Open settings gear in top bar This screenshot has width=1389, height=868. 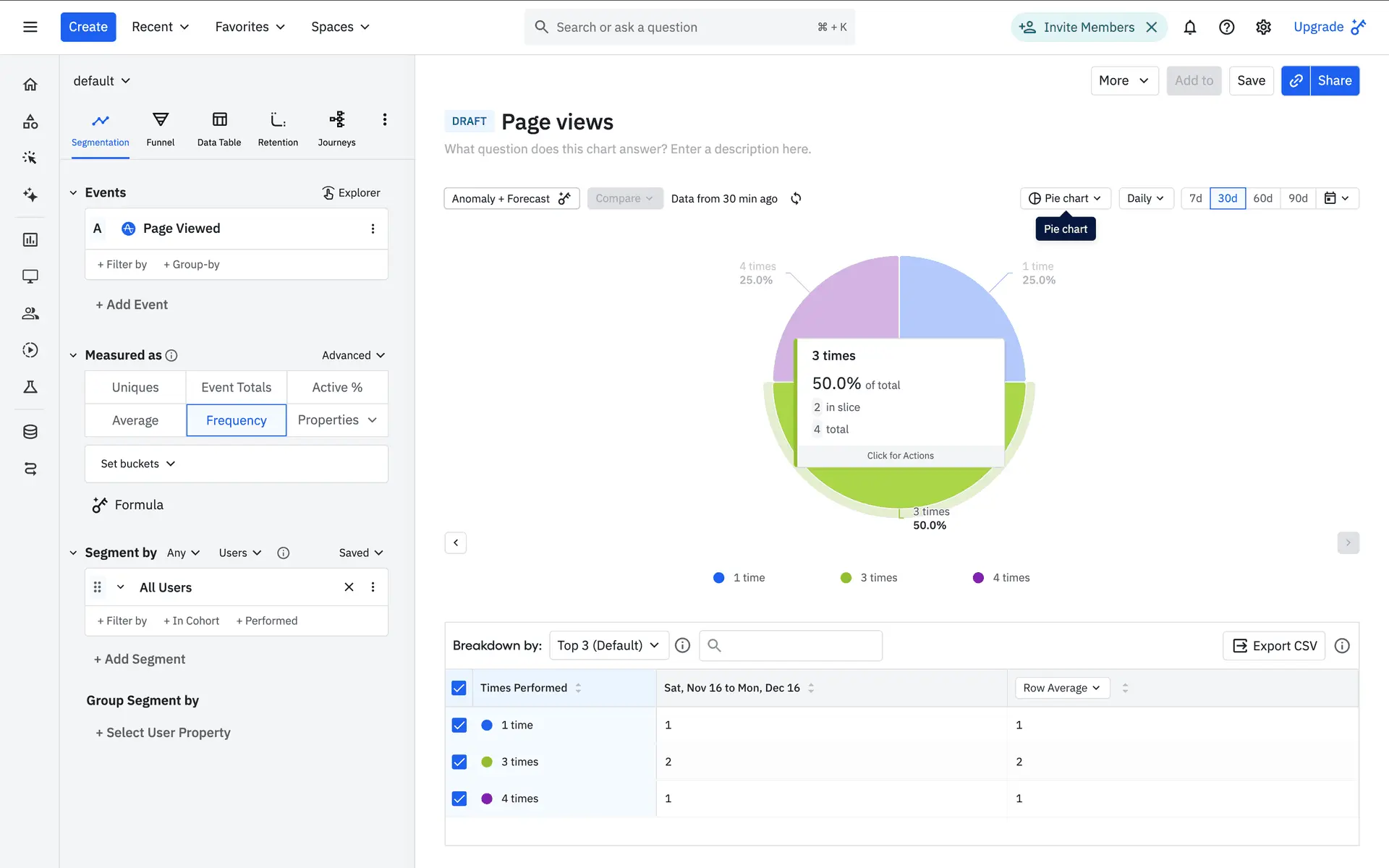pyautogui.click(x=1263, y=27)
